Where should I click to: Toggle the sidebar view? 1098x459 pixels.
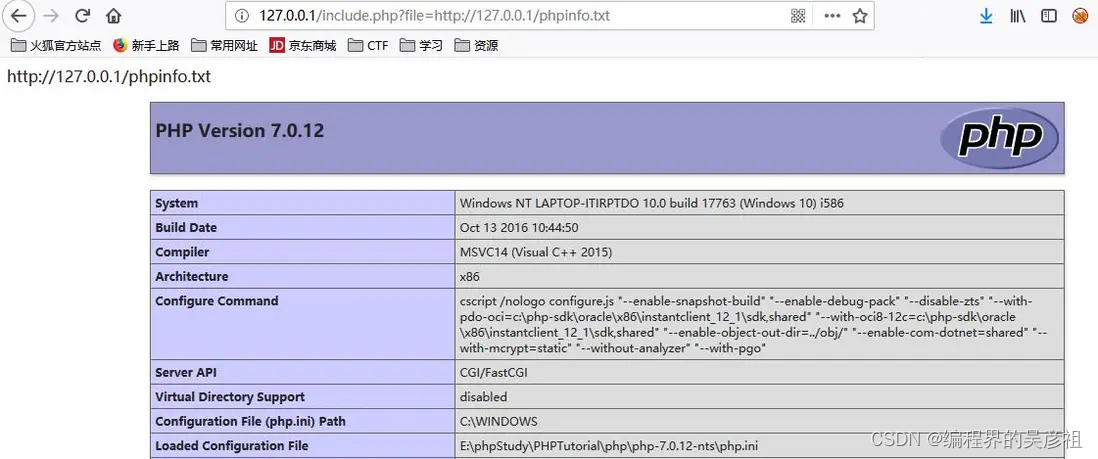click(1048, 15)
